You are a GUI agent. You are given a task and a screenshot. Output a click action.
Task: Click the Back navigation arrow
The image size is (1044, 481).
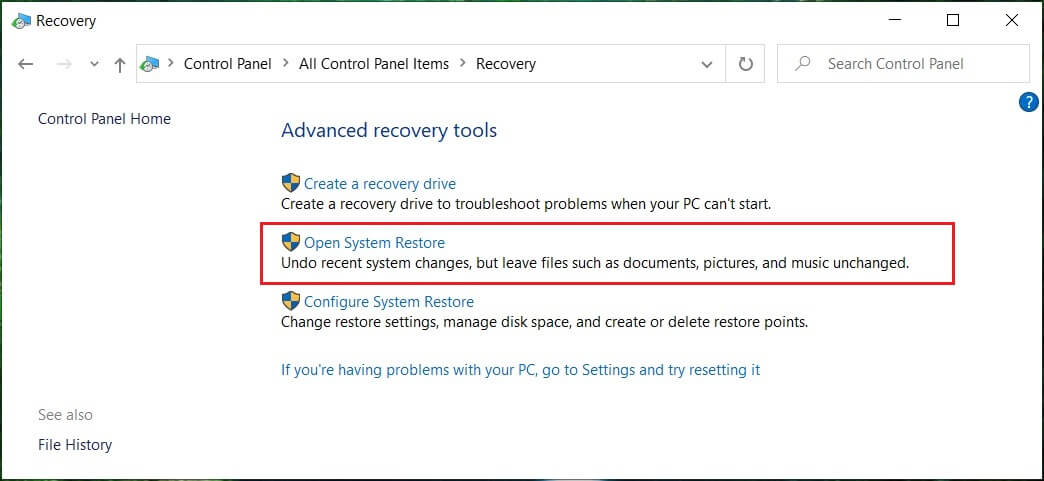[x=26, y=64]
